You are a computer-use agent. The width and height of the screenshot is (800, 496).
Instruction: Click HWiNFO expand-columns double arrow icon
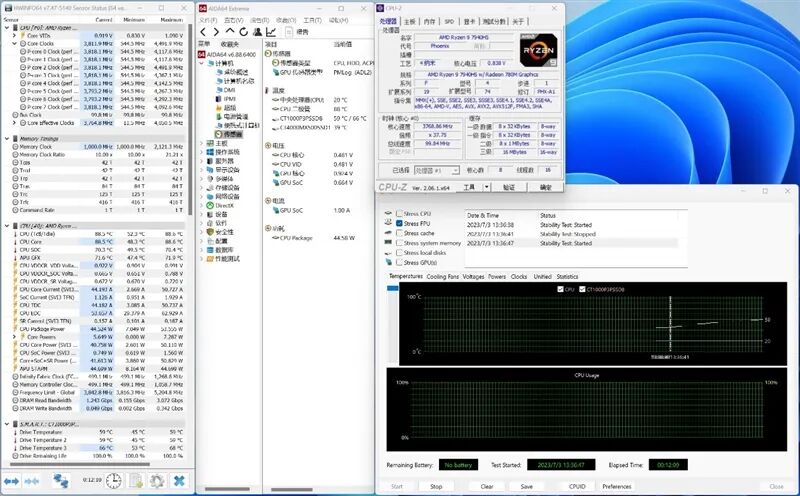(x=11, y=481)
